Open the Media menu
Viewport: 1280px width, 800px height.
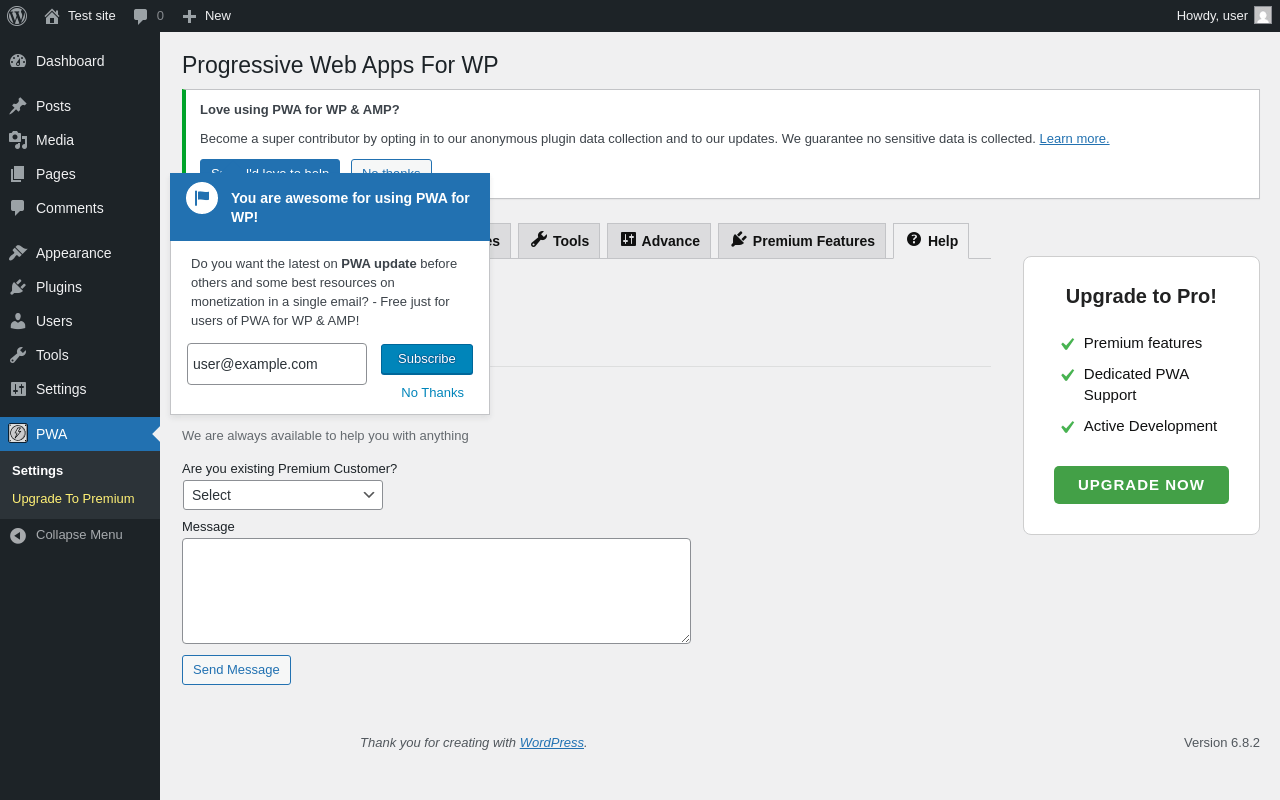(80, 140)
